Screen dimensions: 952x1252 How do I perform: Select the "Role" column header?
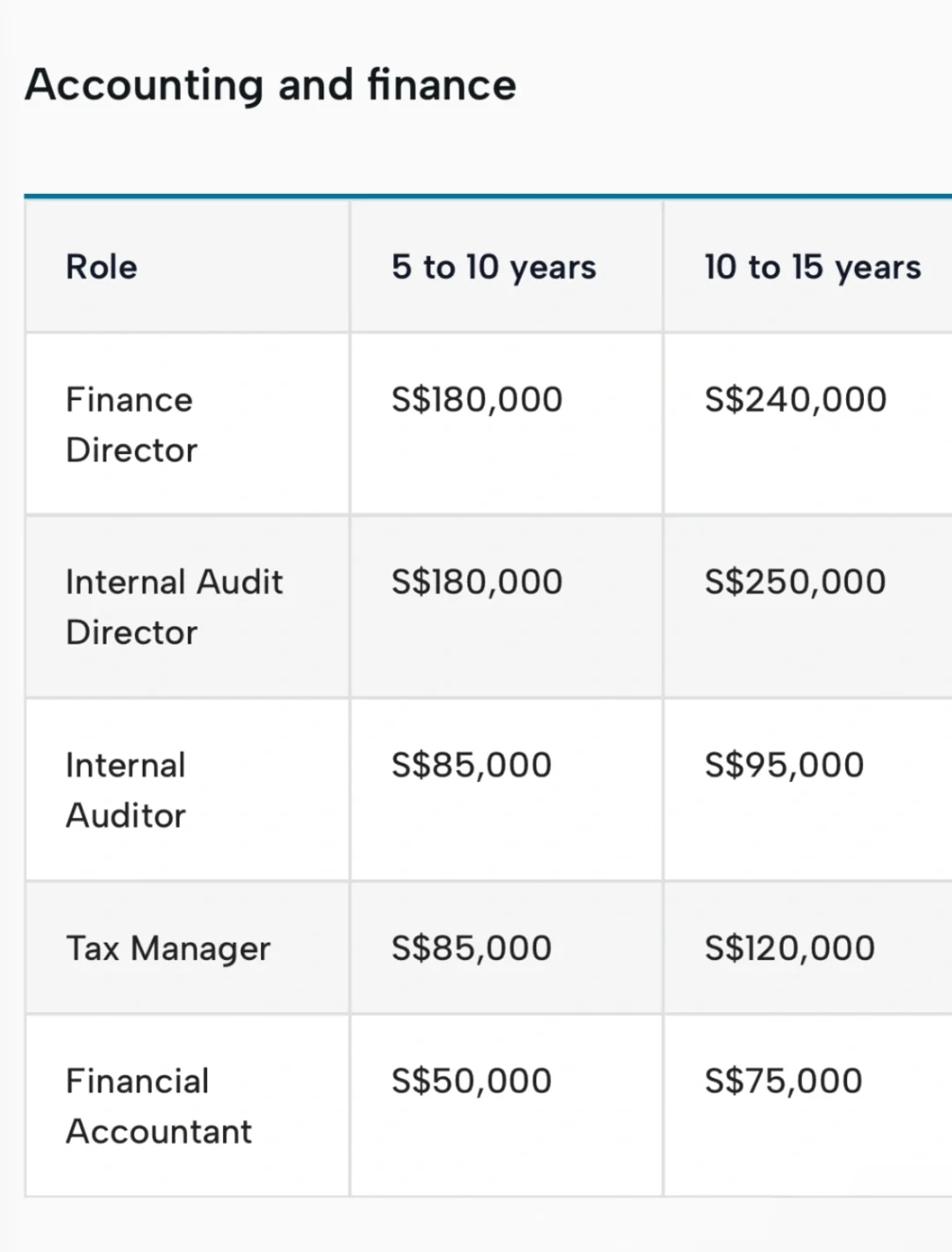pos(101,267)
